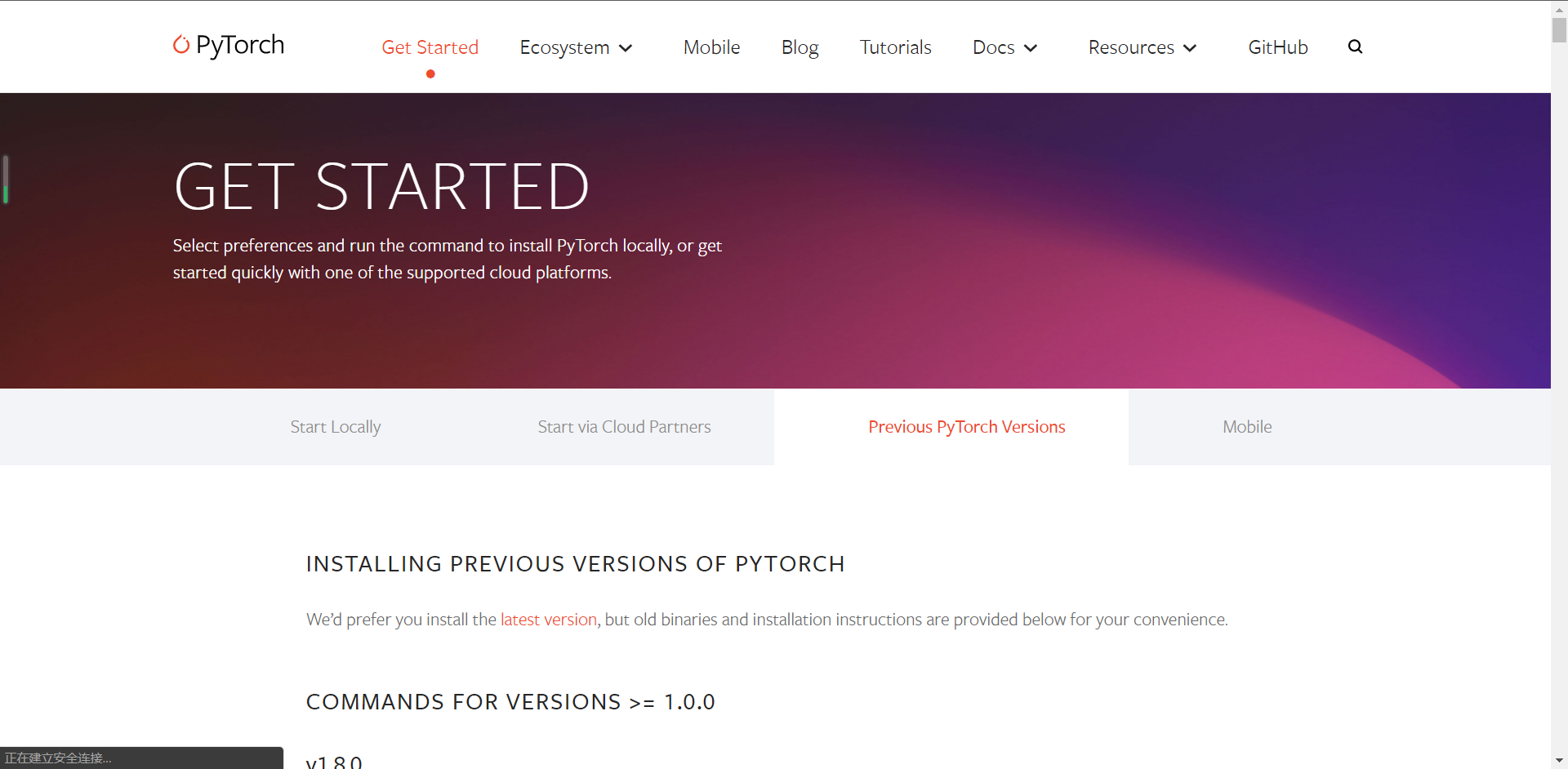This screenshot has width=1568, height=769.
Task: Expand the Ecosystem menu
Action: coord(565,47)
